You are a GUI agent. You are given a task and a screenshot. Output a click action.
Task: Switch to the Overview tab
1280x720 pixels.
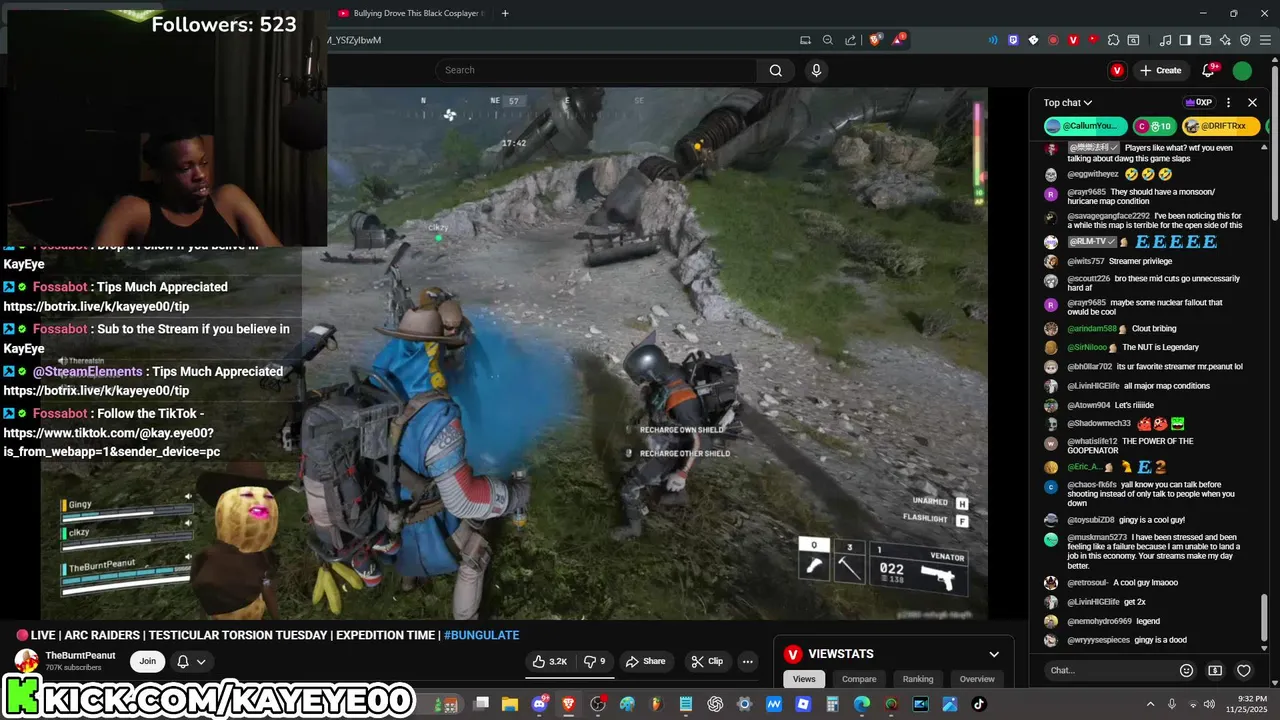click(x=977, y=679)
